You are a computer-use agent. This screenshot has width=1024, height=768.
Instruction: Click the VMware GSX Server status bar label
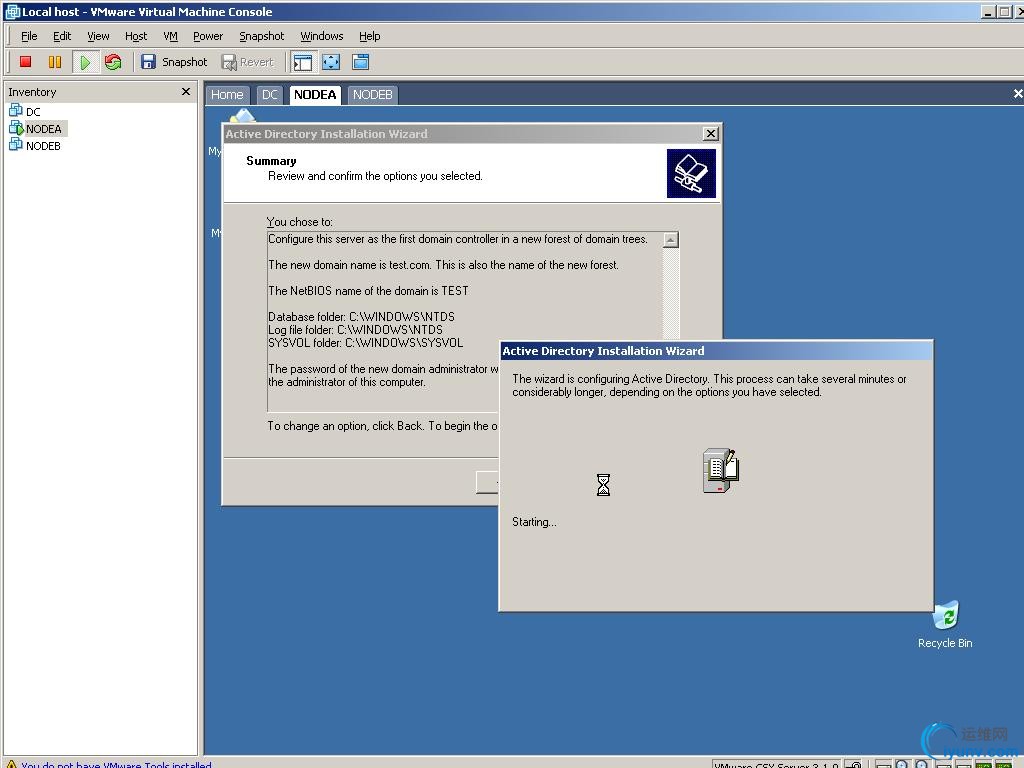click(x=776, y=764)
